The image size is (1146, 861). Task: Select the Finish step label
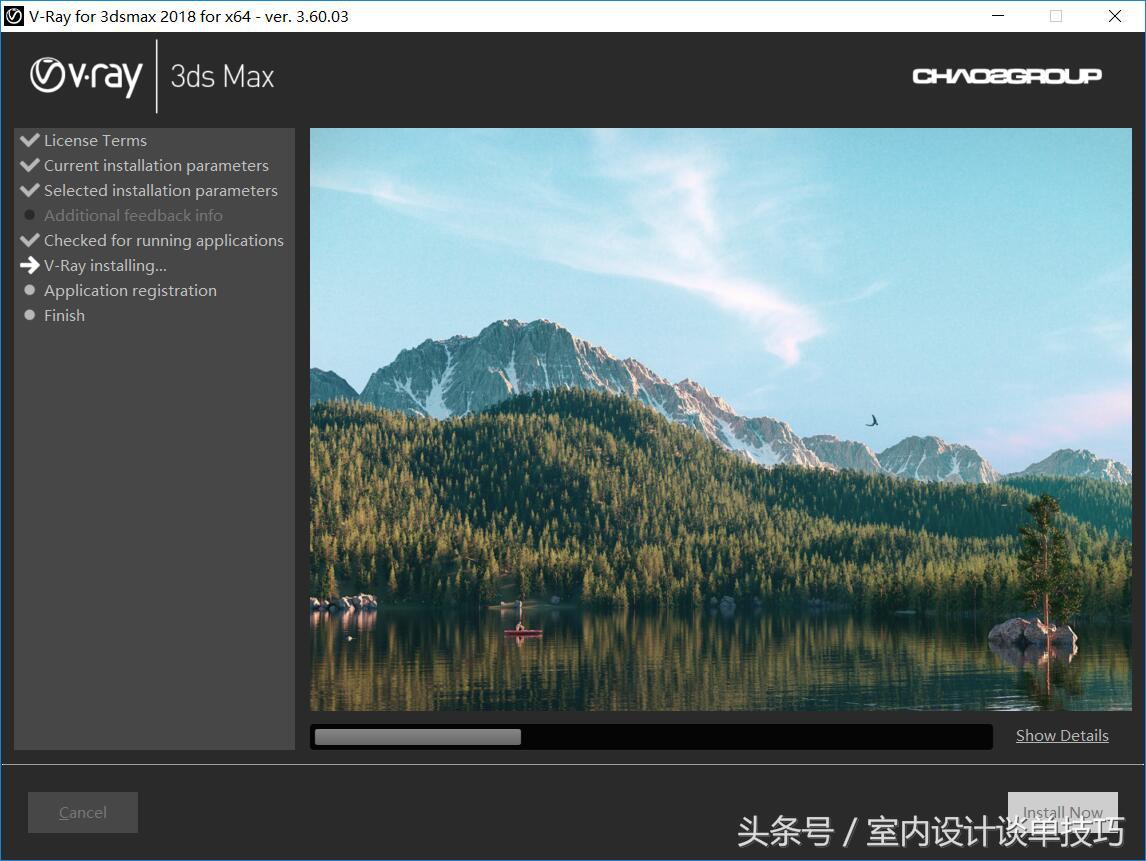64,315
